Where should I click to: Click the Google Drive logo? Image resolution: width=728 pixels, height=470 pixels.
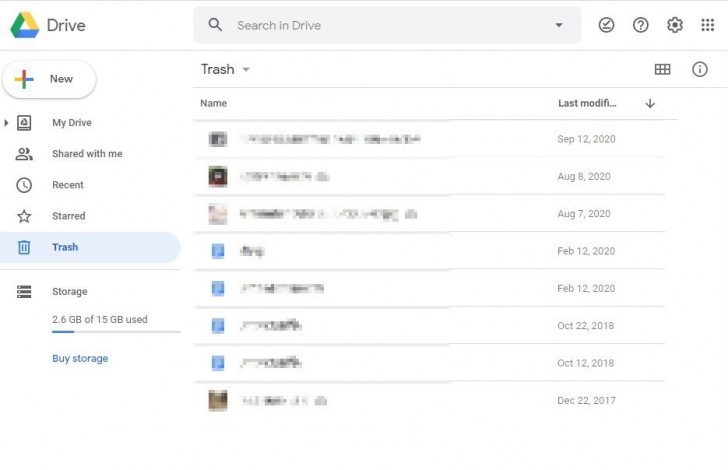(25, 25)
